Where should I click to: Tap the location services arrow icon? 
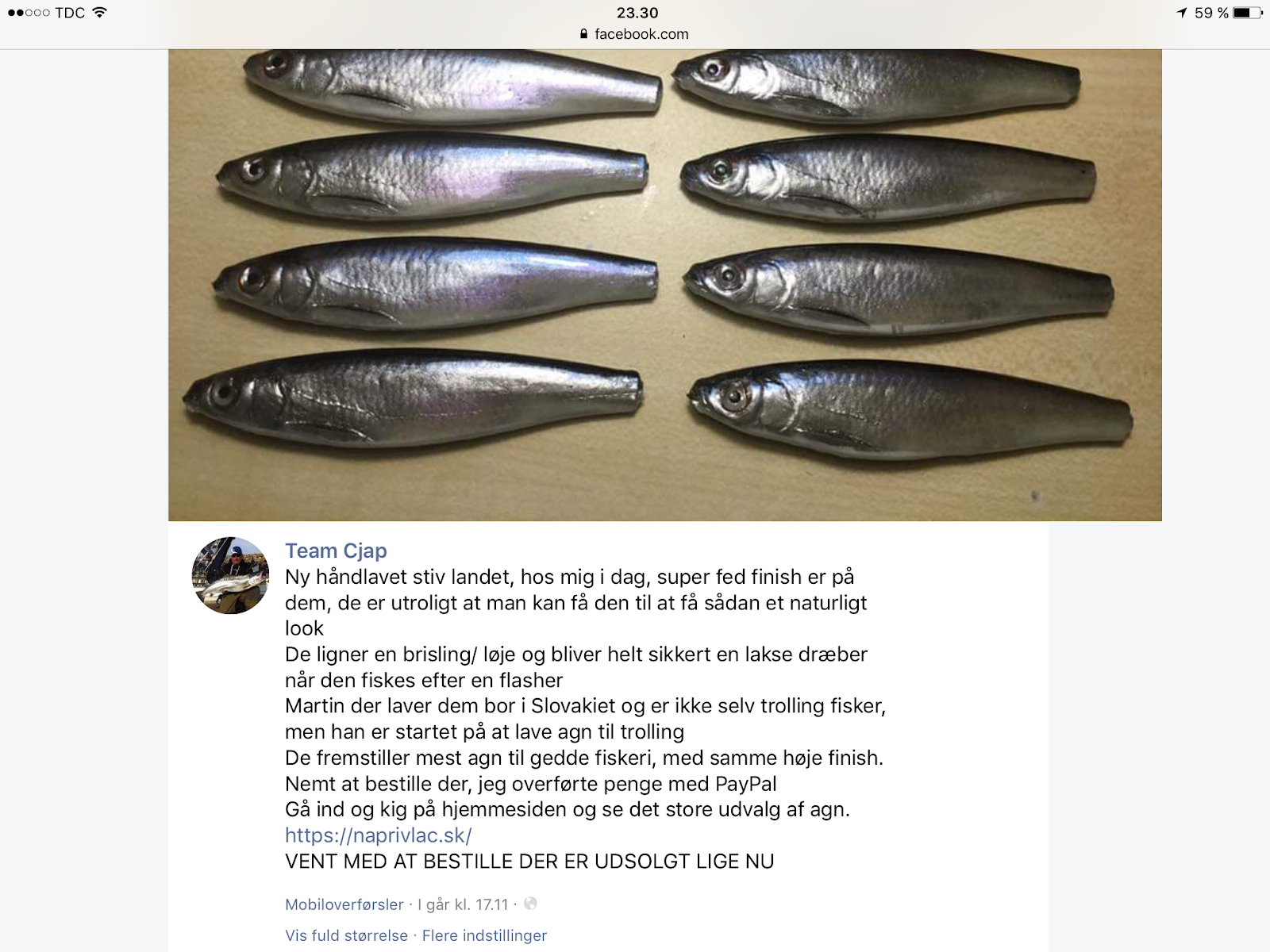pos(1182,13)
